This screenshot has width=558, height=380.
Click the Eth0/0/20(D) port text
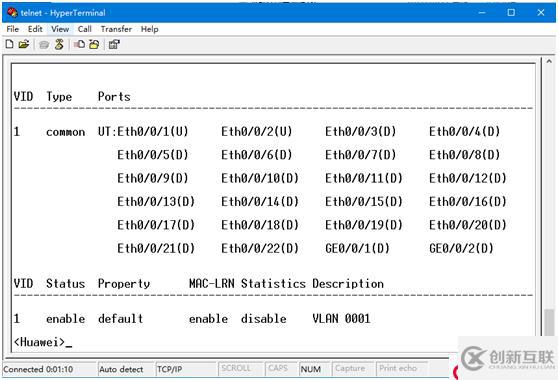pyautogui.click(x=468, y=225)
